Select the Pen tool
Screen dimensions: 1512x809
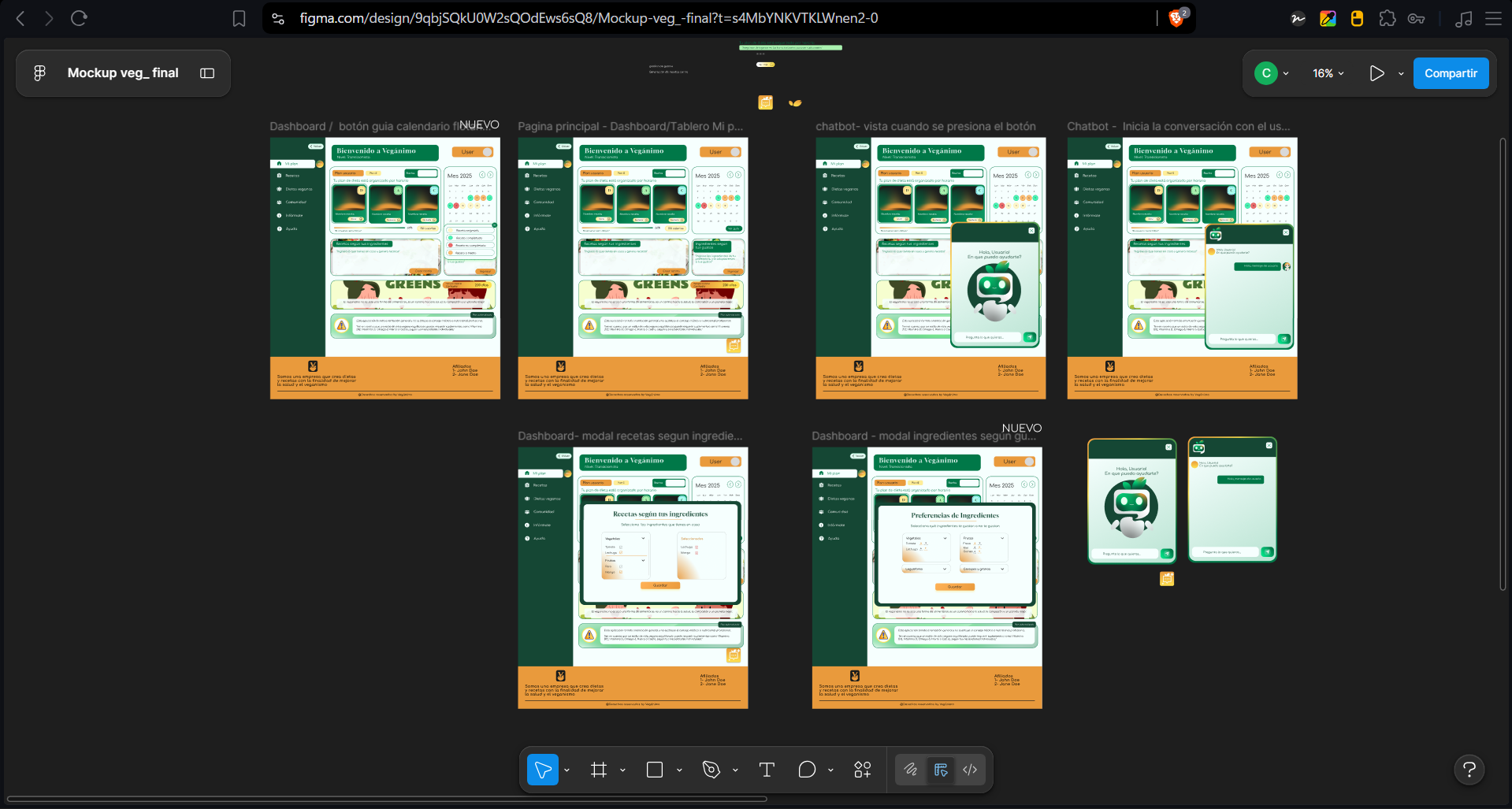711,770
